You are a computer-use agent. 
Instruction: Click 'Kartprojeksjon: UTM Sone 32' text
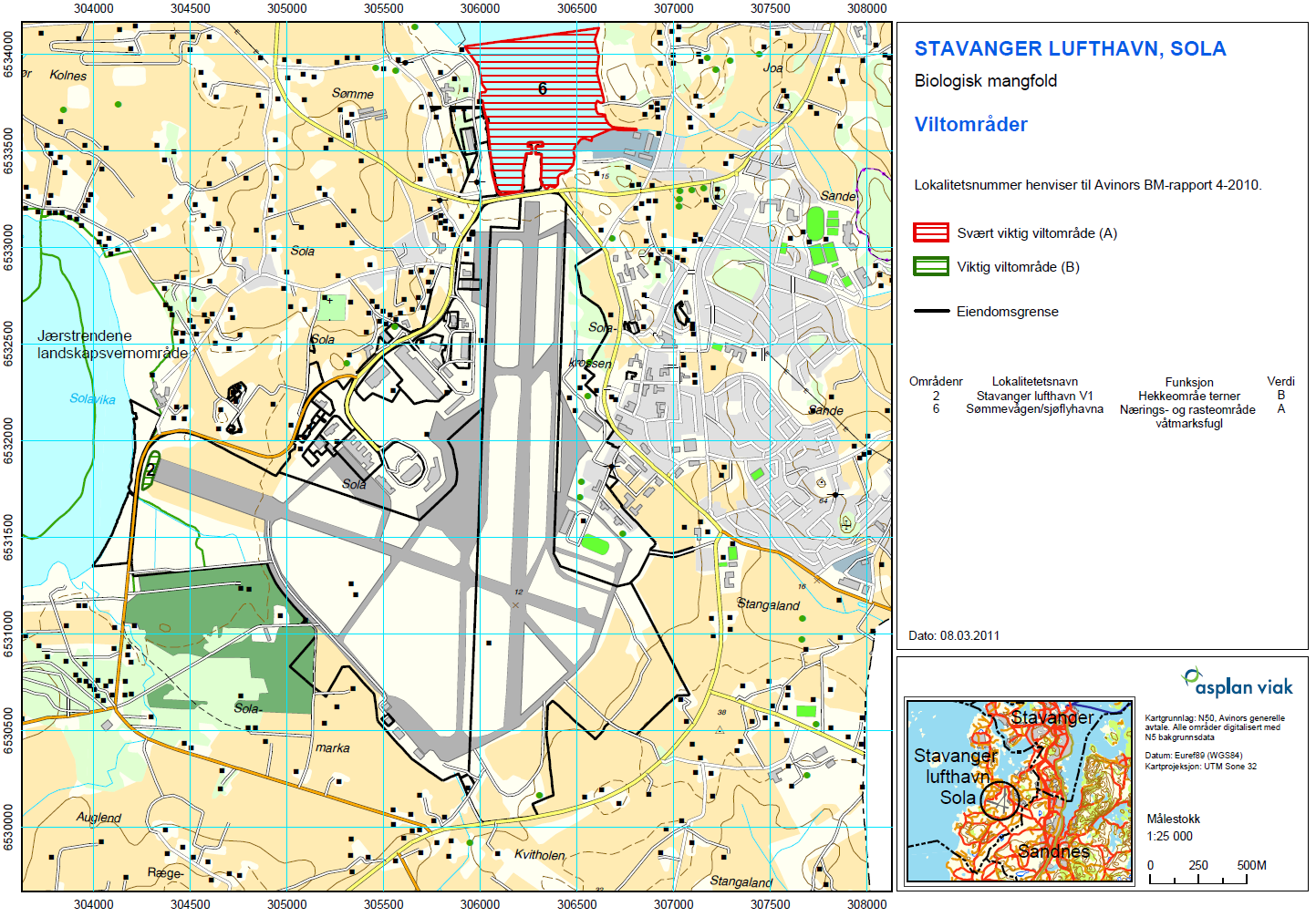click(x=1201, y=767)
